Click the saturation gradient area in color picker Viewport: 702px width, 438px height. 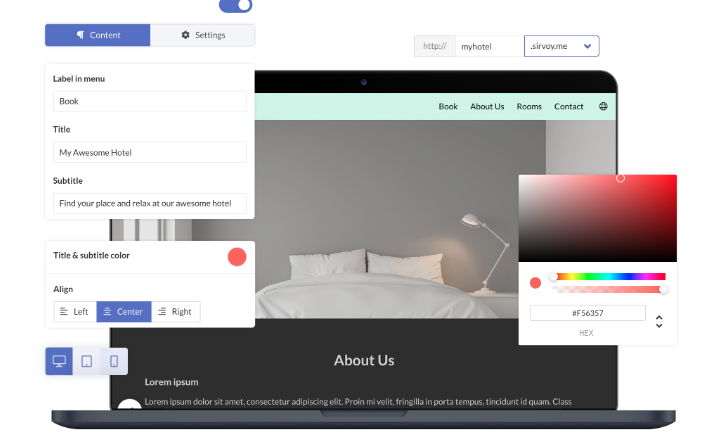pyautogui.click(x=598, y=219)
